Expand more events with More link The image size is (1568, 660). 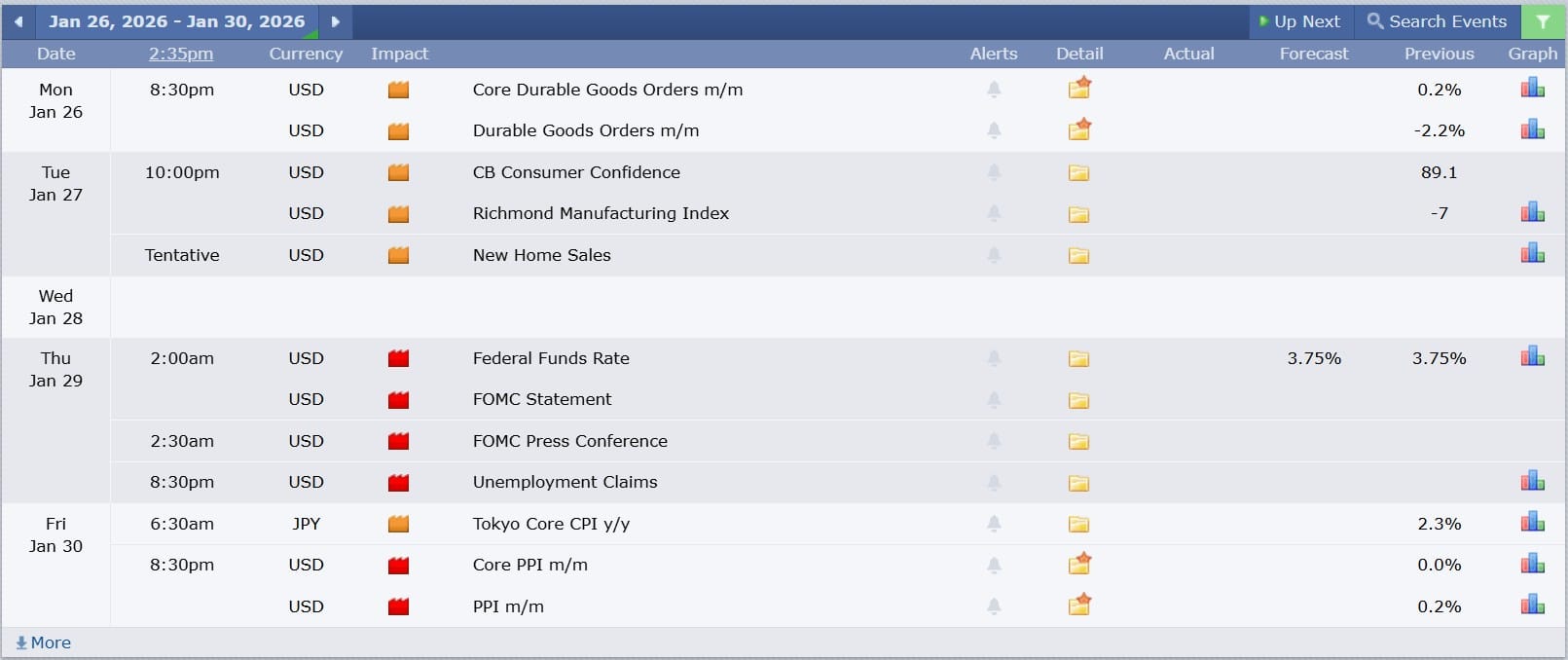coord(44,642)
